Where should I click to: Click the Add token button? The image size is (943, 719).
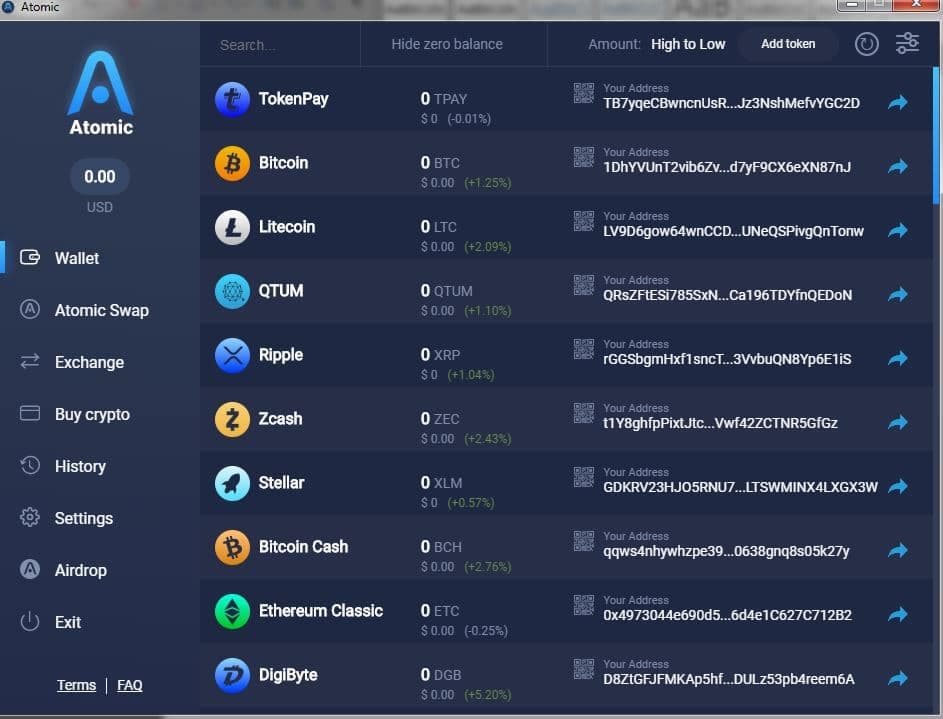point(788,44)
